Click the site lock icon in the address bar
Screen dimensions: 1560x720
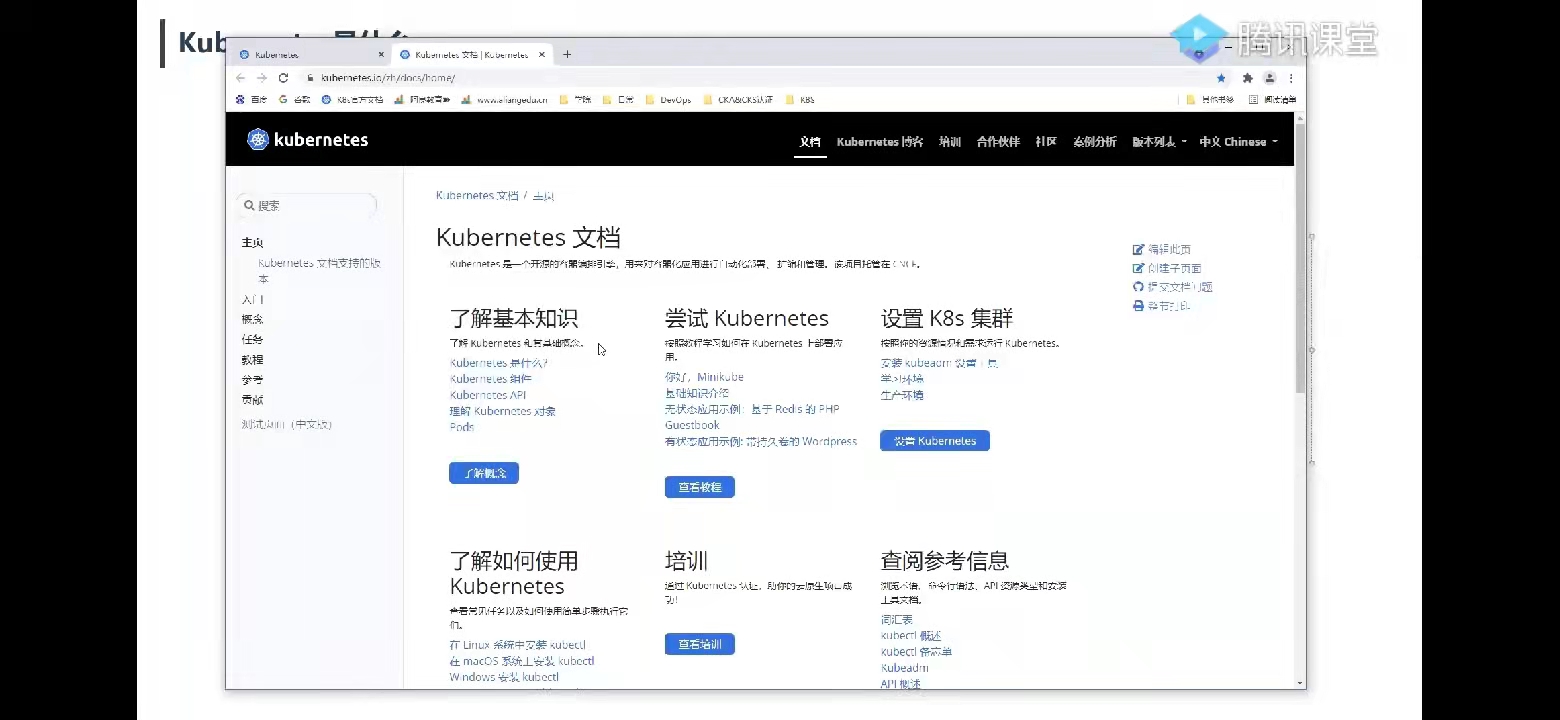pos(310,78)
